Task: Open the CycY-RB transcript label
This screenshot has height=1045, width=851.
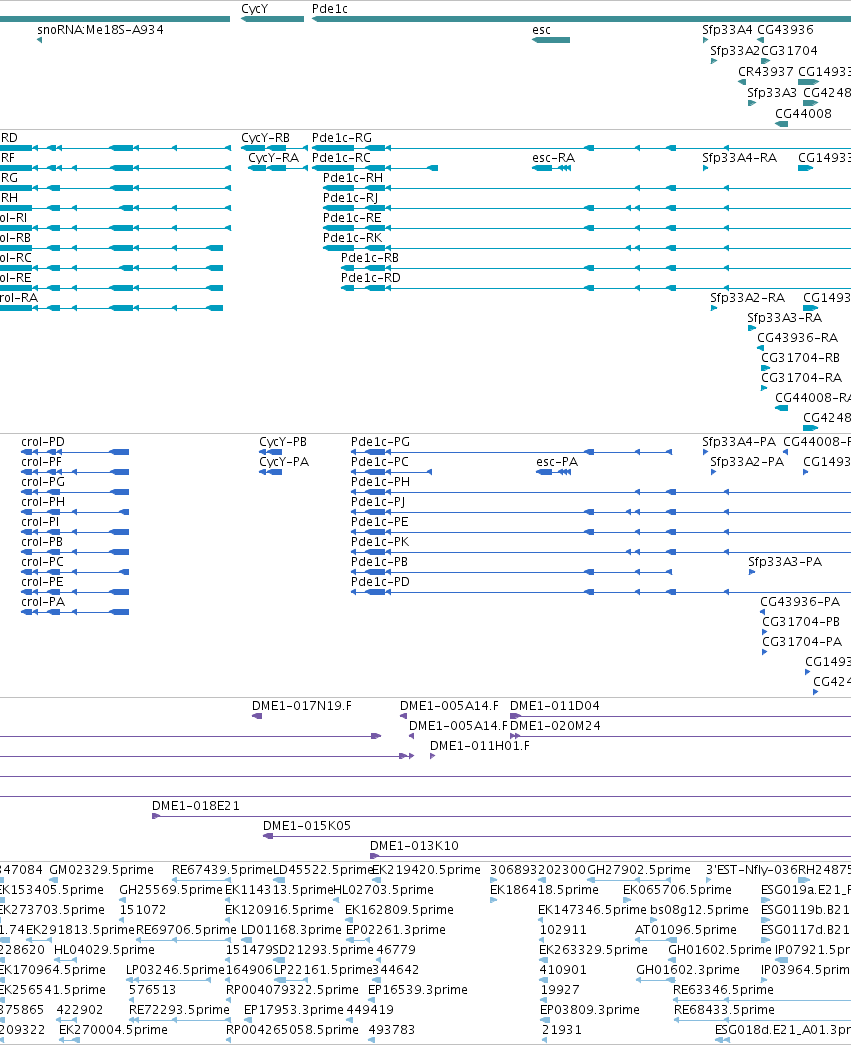Action: tap(265, 137)
